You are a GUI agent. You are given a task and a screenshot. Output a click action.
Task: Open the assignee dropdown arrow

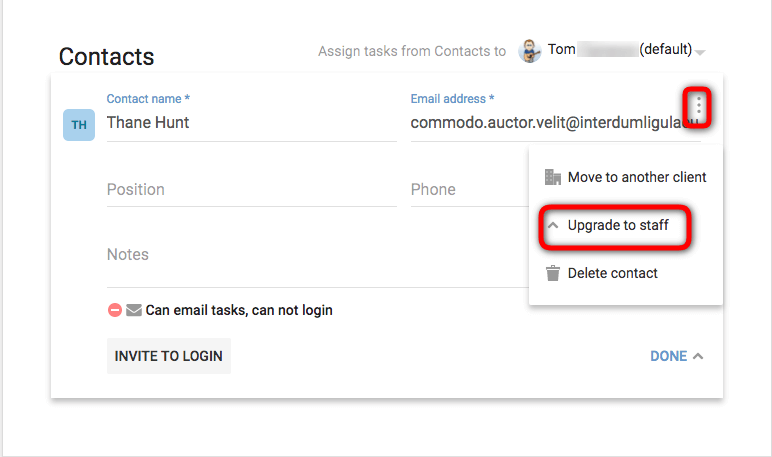point(700,52)
